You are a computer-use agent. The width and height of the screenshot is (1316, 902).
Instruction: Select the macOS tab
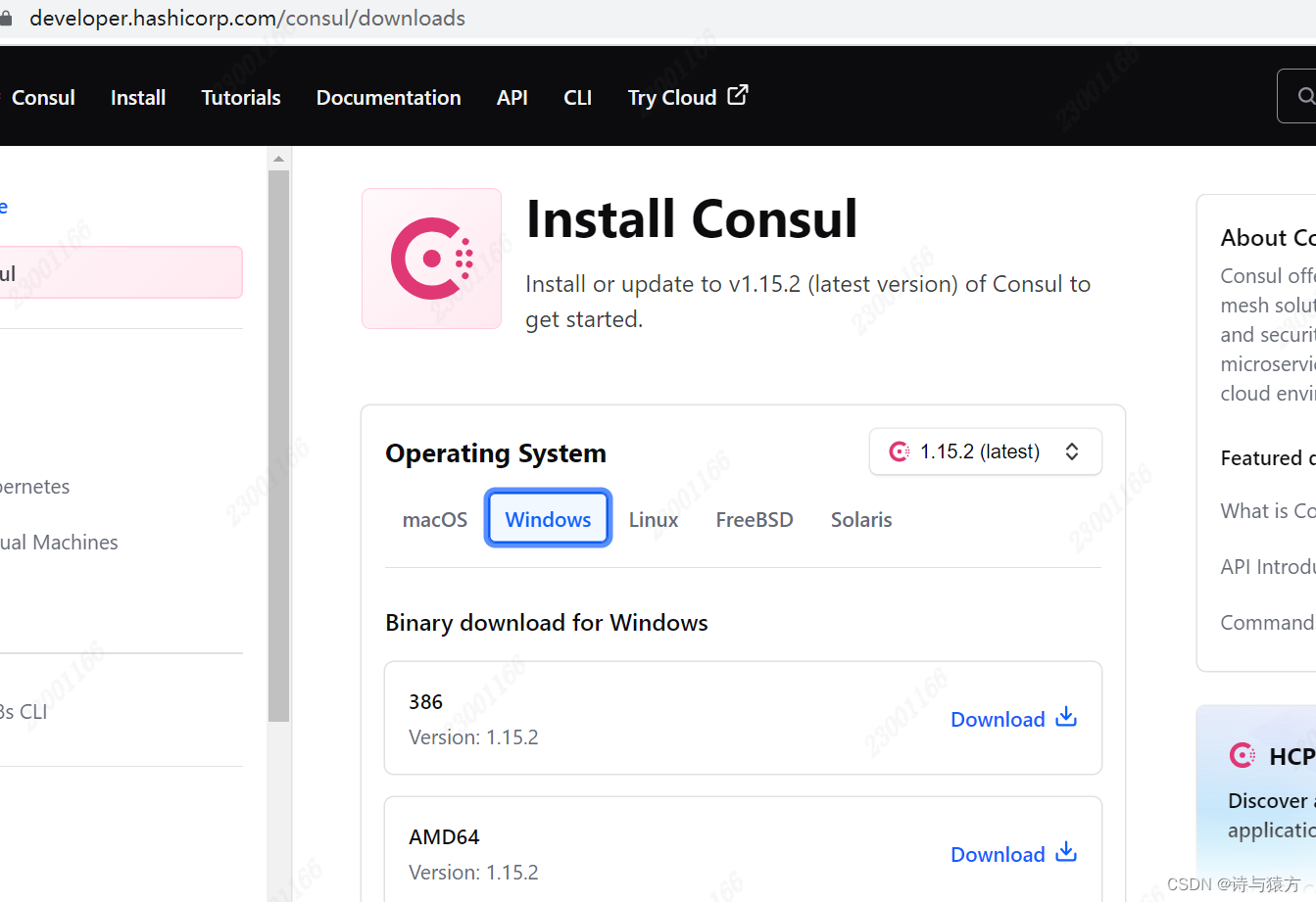[x=435, y=520]
